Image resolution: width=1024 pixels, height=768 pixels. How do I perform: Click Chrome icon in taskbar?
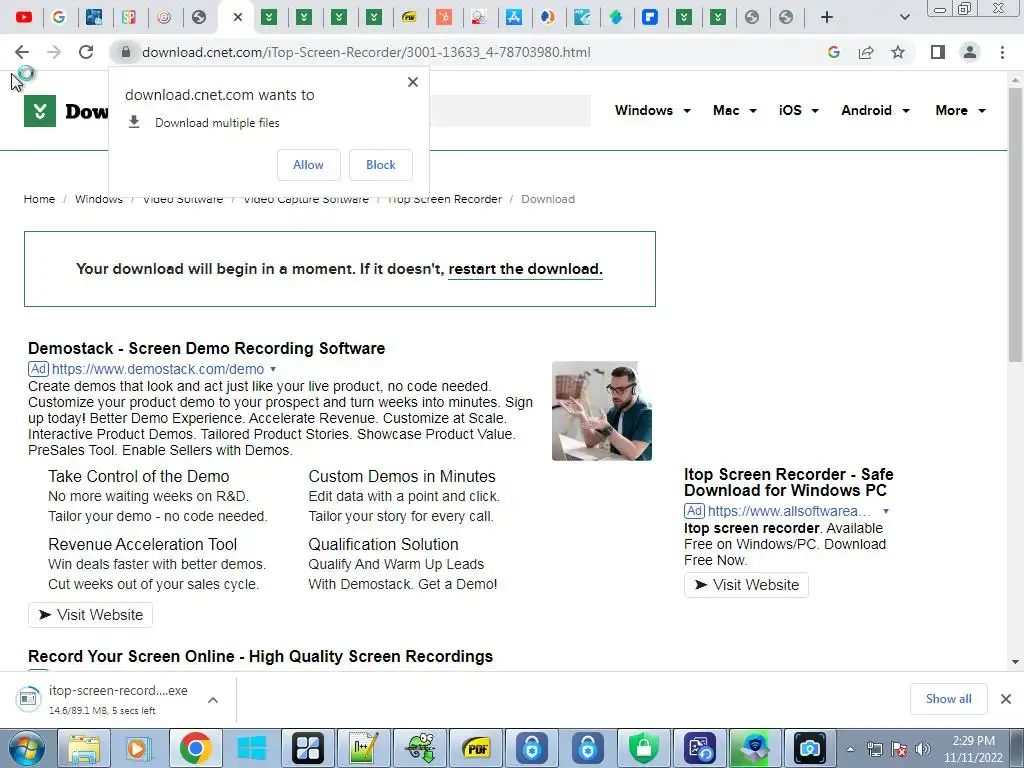point(195,748)
